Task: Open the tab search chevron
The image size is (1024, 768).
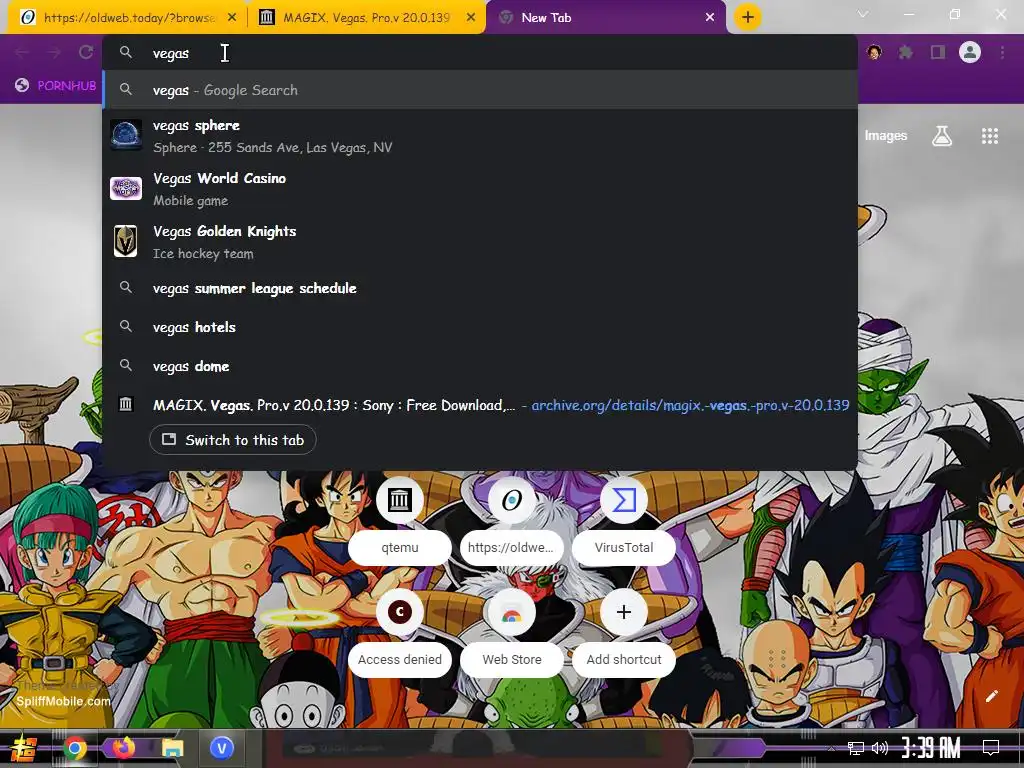Action: (x=863, y=14)
